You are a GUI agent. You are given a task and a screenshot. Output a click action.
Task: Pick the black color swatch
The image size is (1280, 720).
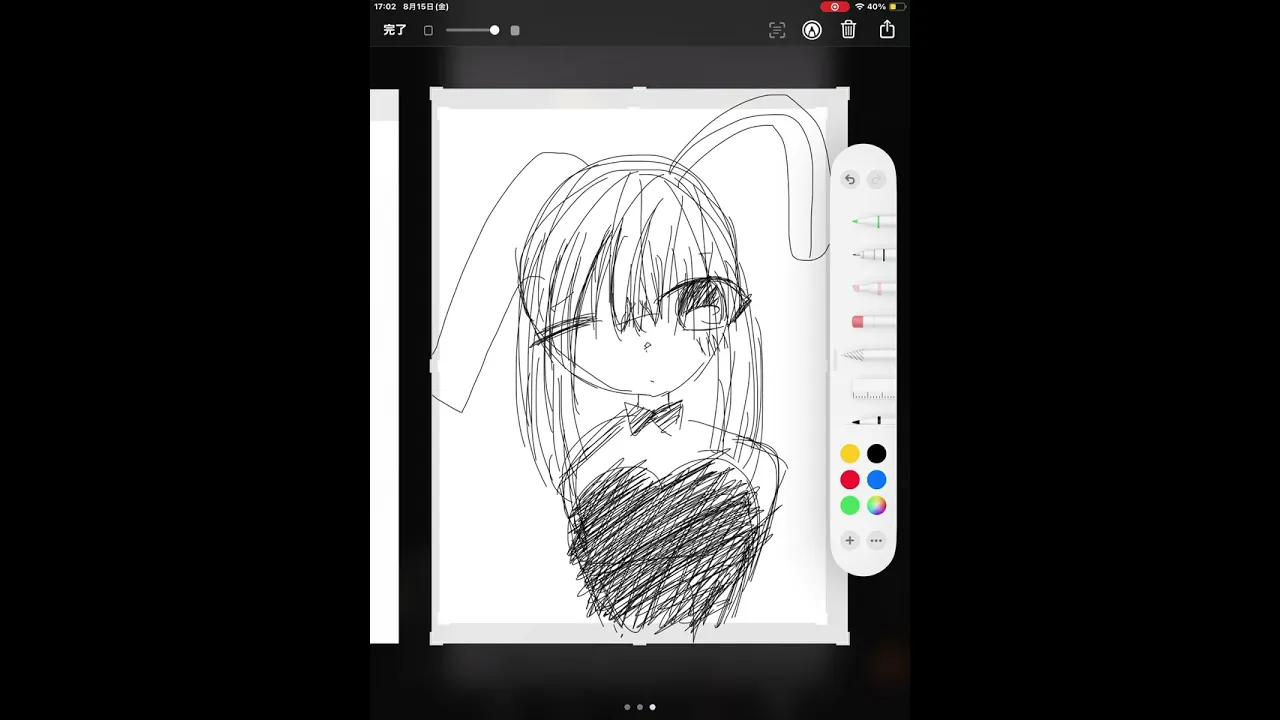(x=876, y=454)
